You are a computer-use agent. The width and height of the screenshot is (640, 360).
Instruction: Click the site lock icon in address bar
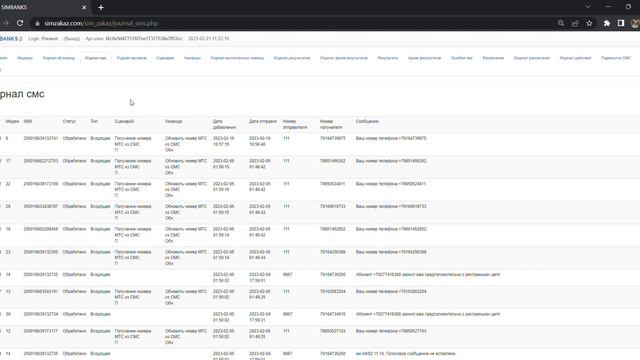click(38, 23)
